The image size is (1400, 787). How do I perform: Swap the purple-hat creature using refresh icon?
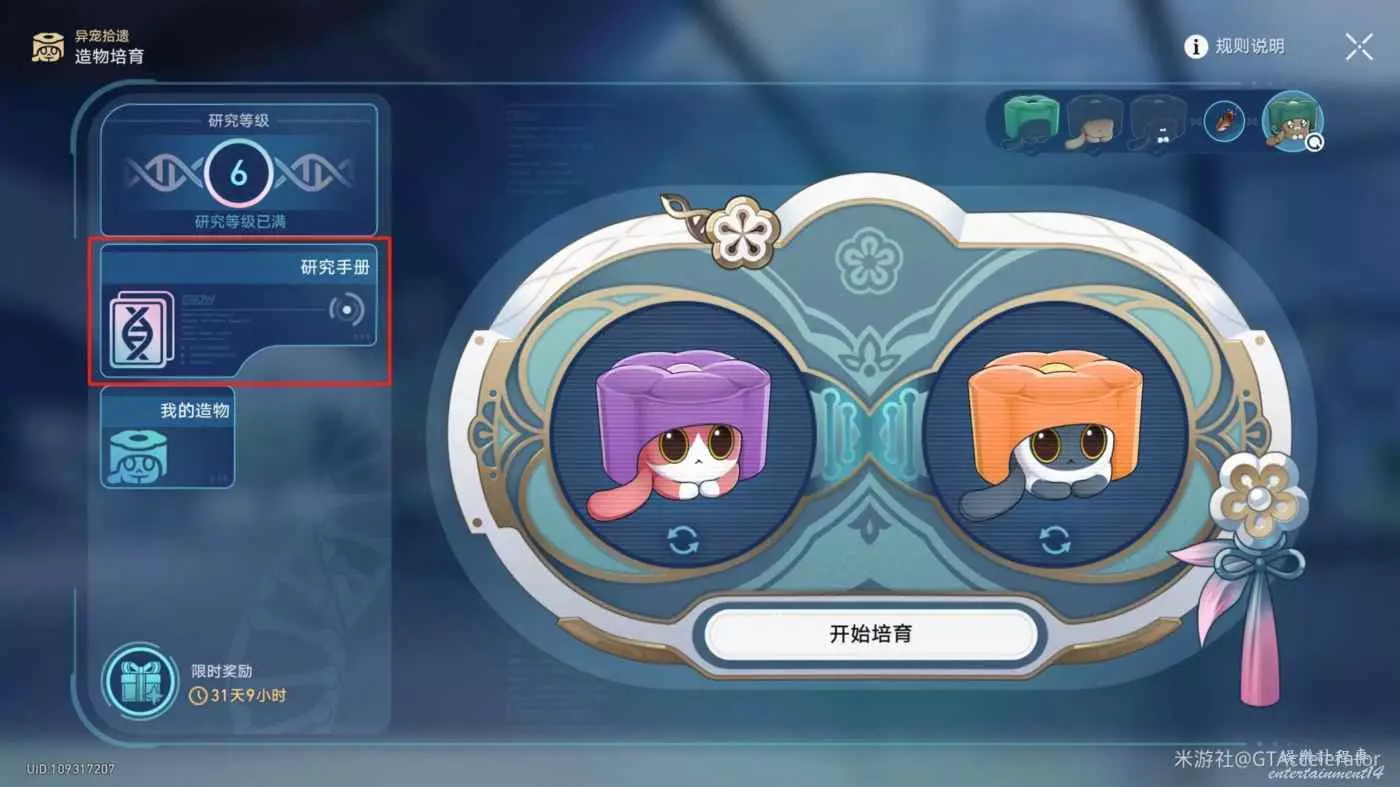coord(683,541)
